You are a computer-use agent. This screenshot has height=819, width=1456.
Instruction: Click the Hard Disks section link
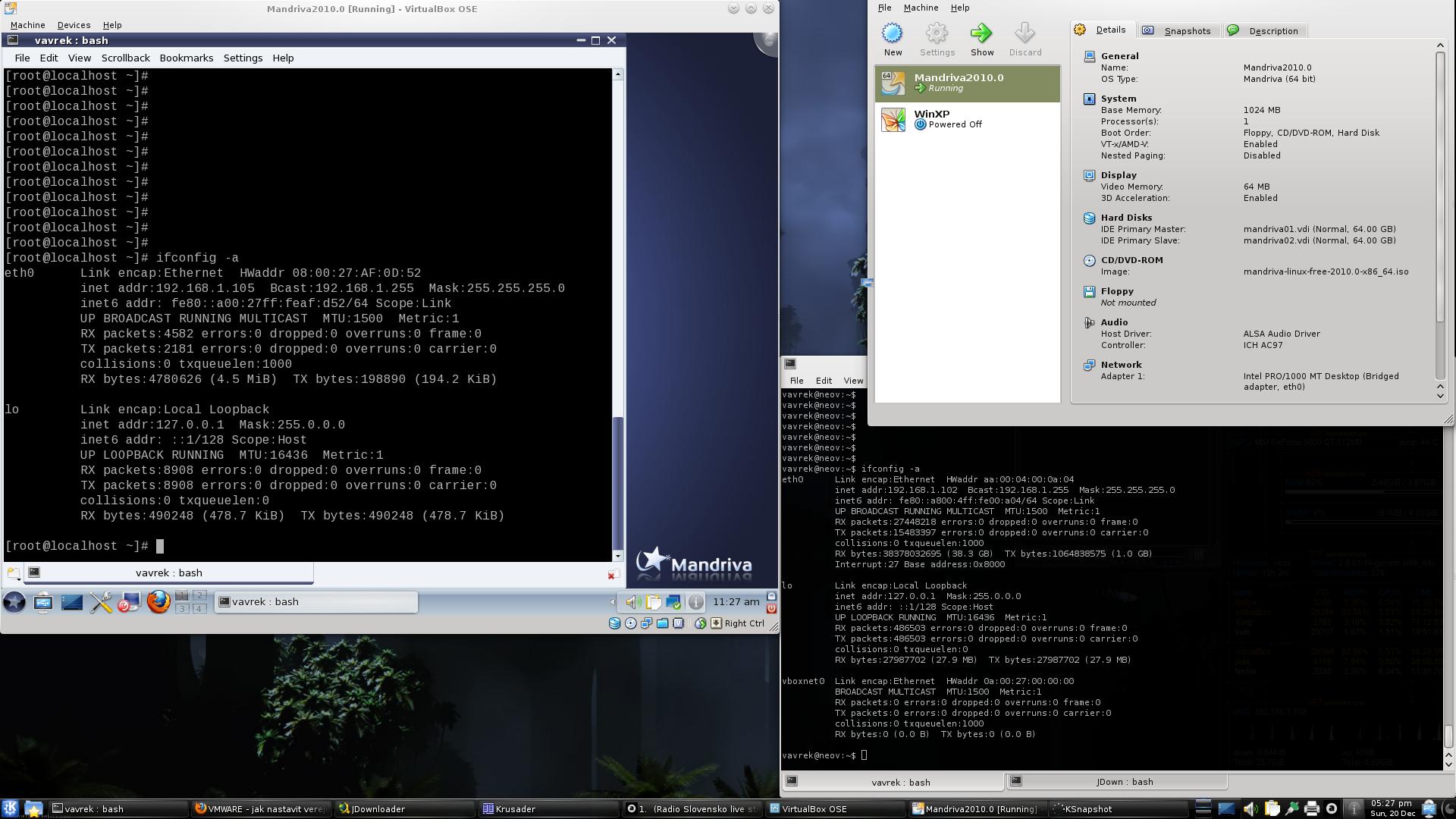pyautogui.click(x=1126, y=218)
